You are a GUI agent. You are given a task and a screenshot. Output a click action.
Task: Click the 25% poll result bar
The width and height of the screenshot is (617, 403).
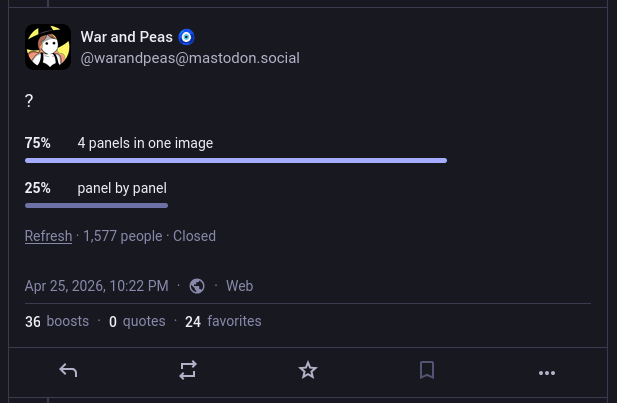pos(96,205)
